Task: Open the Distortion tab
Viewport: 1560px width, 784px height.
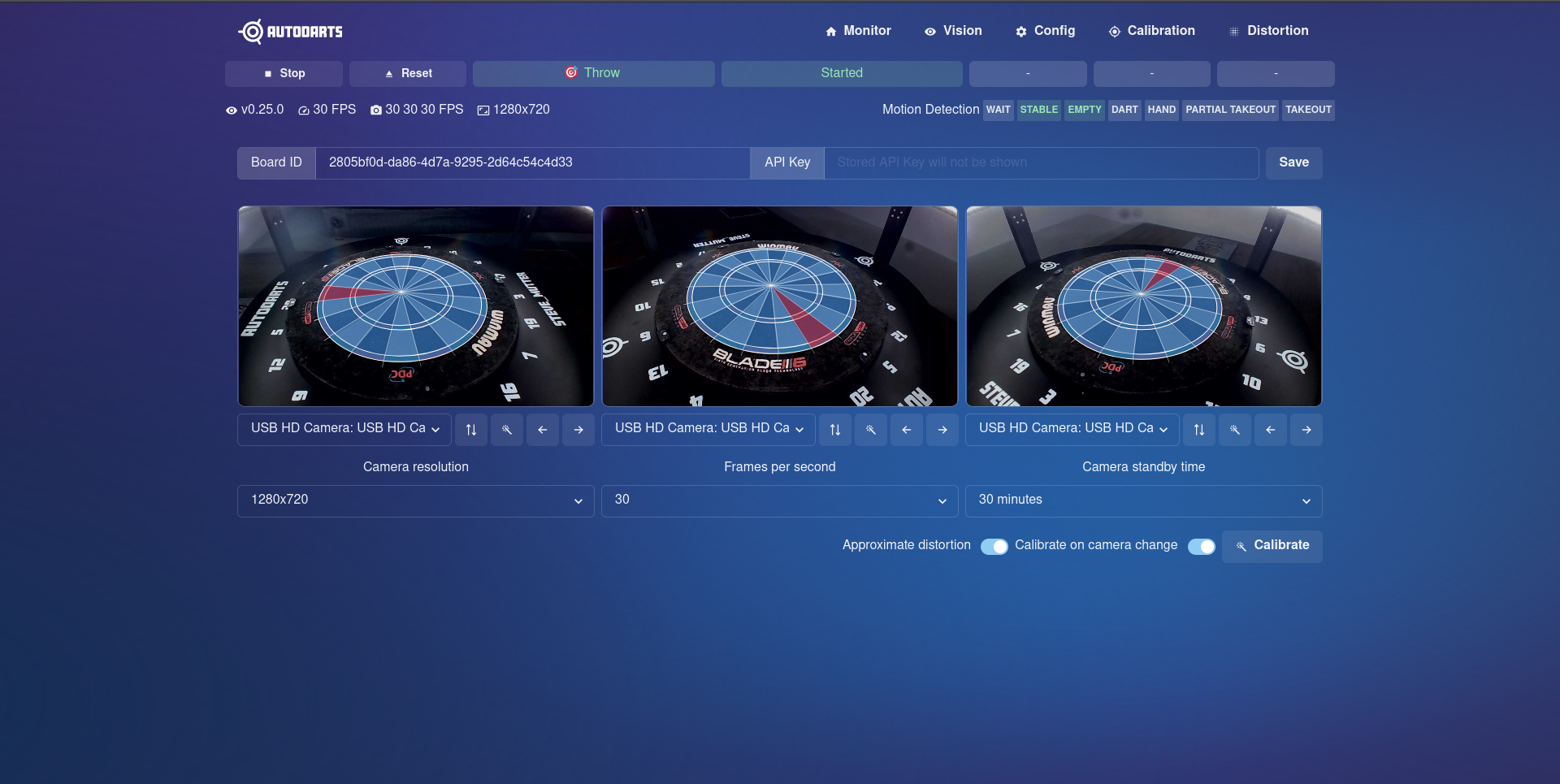Action: coord(1268,31)
